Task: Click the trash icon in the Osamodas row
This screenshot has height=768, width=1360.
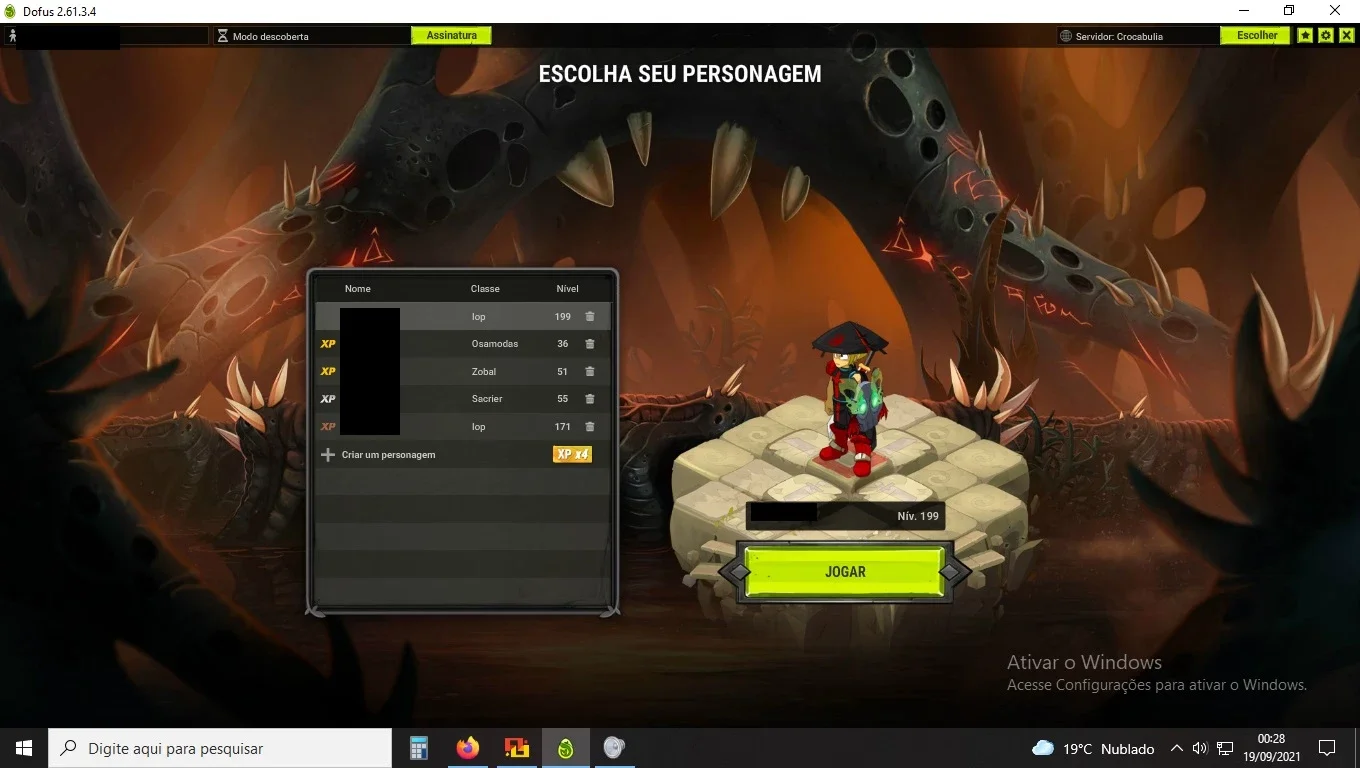Action: coord(589,344)
